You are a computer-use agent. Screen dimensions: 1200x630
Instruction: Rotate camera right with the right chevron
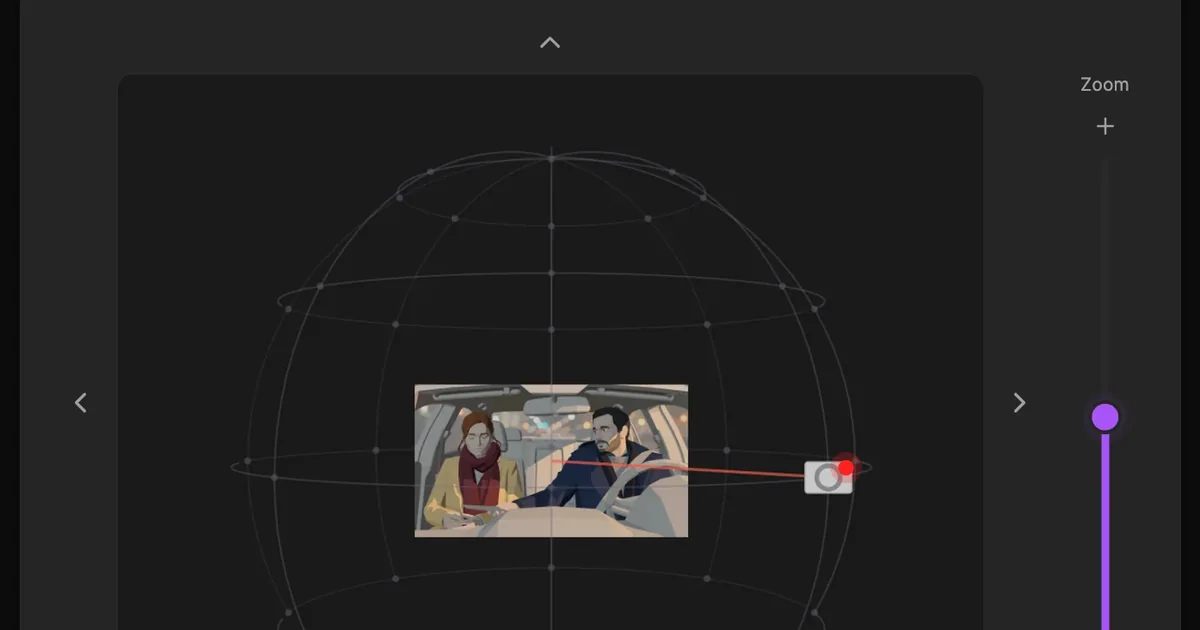click(x=1019, y=402)
